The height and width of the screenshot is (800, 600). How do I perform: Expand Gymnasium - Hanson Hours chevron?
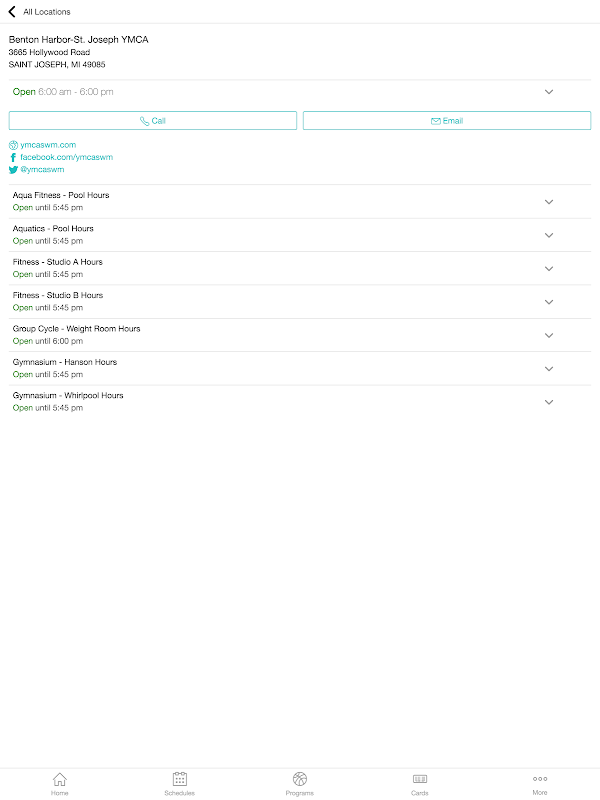point(549,369)
